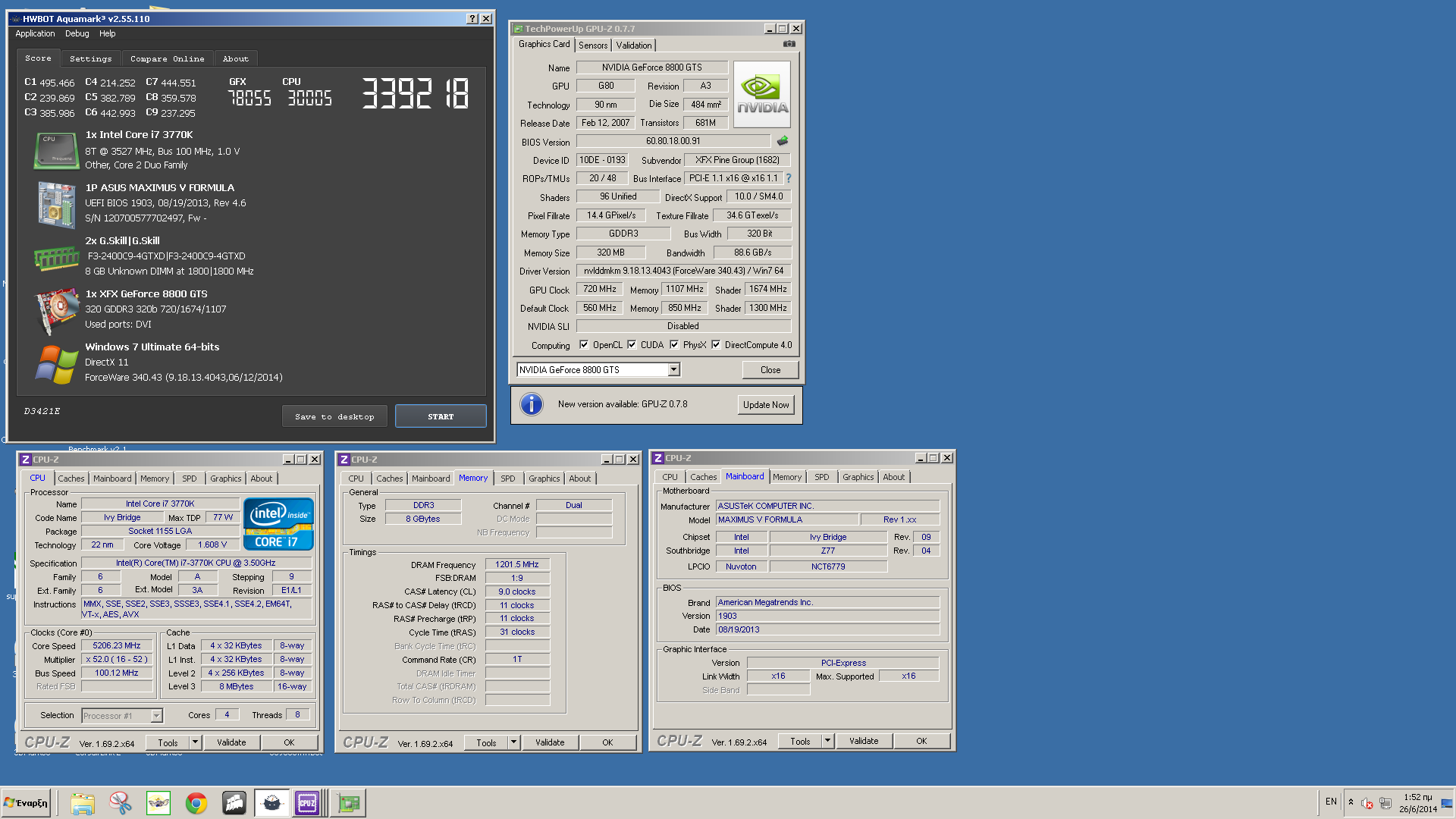This screenshot has height=819, width=1456.
Task: Click the Windows 7 logo icon in Aquamark
Action: 56,364
